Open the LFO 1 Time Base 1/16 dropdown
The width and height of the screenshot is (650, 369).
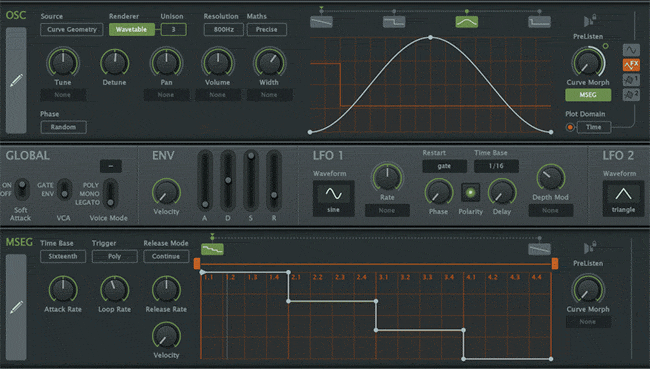[x=496, y=166]
